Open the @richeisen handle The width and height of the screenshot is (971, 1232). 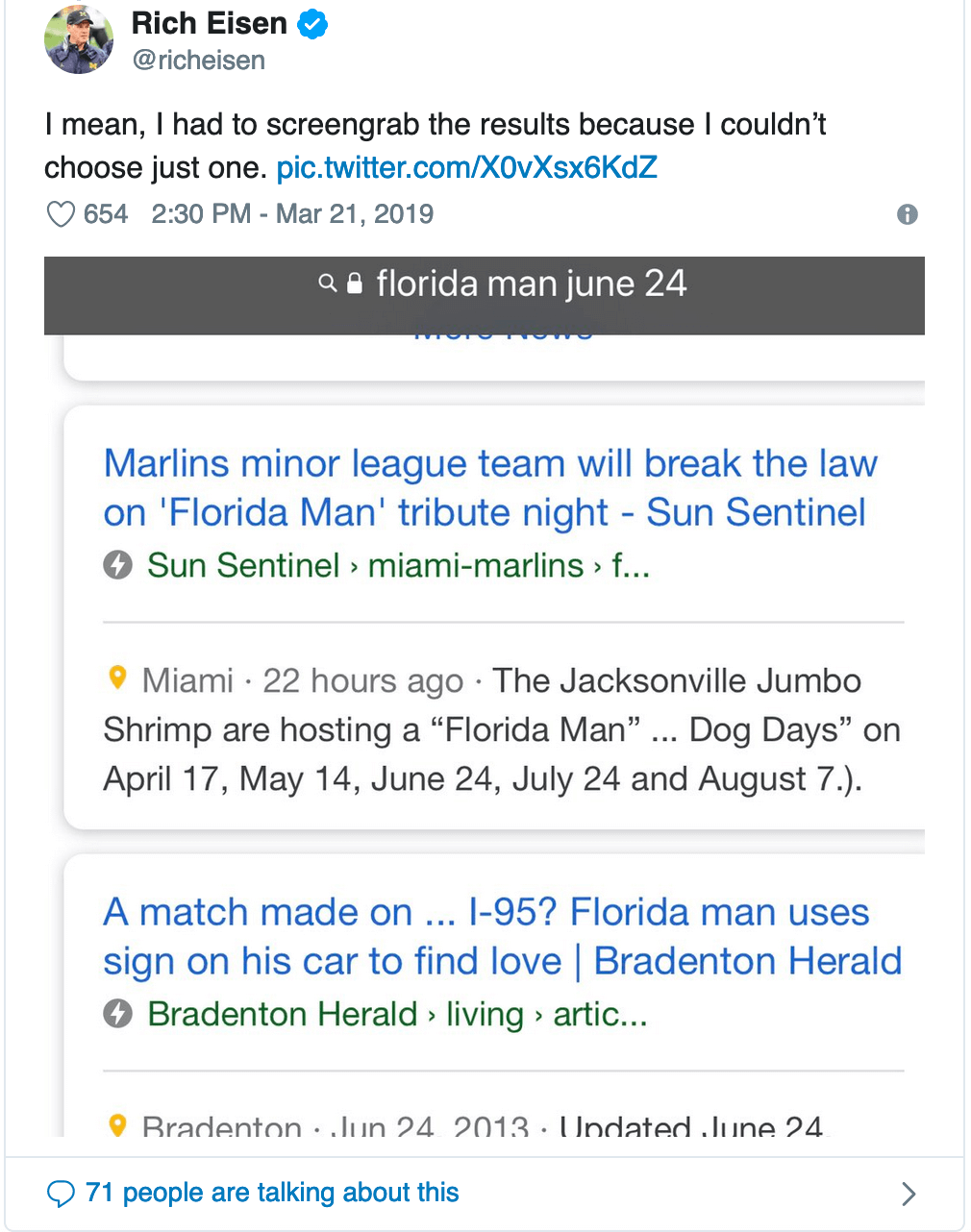point(199,61)
